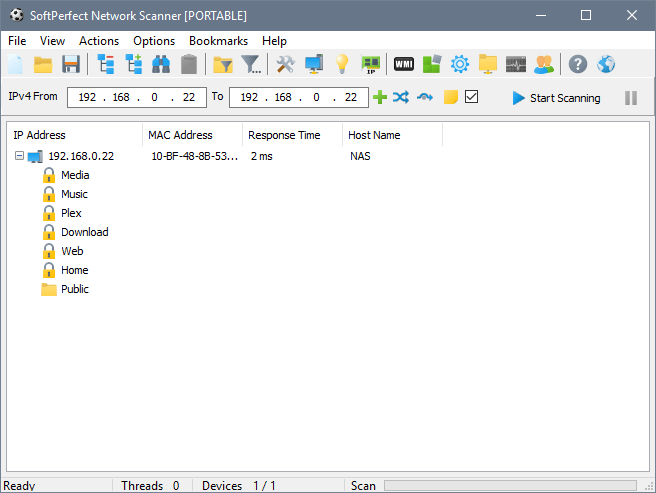Sort by Response Time column header
Screen dimensions: 656x493
(x=292, y=135)
